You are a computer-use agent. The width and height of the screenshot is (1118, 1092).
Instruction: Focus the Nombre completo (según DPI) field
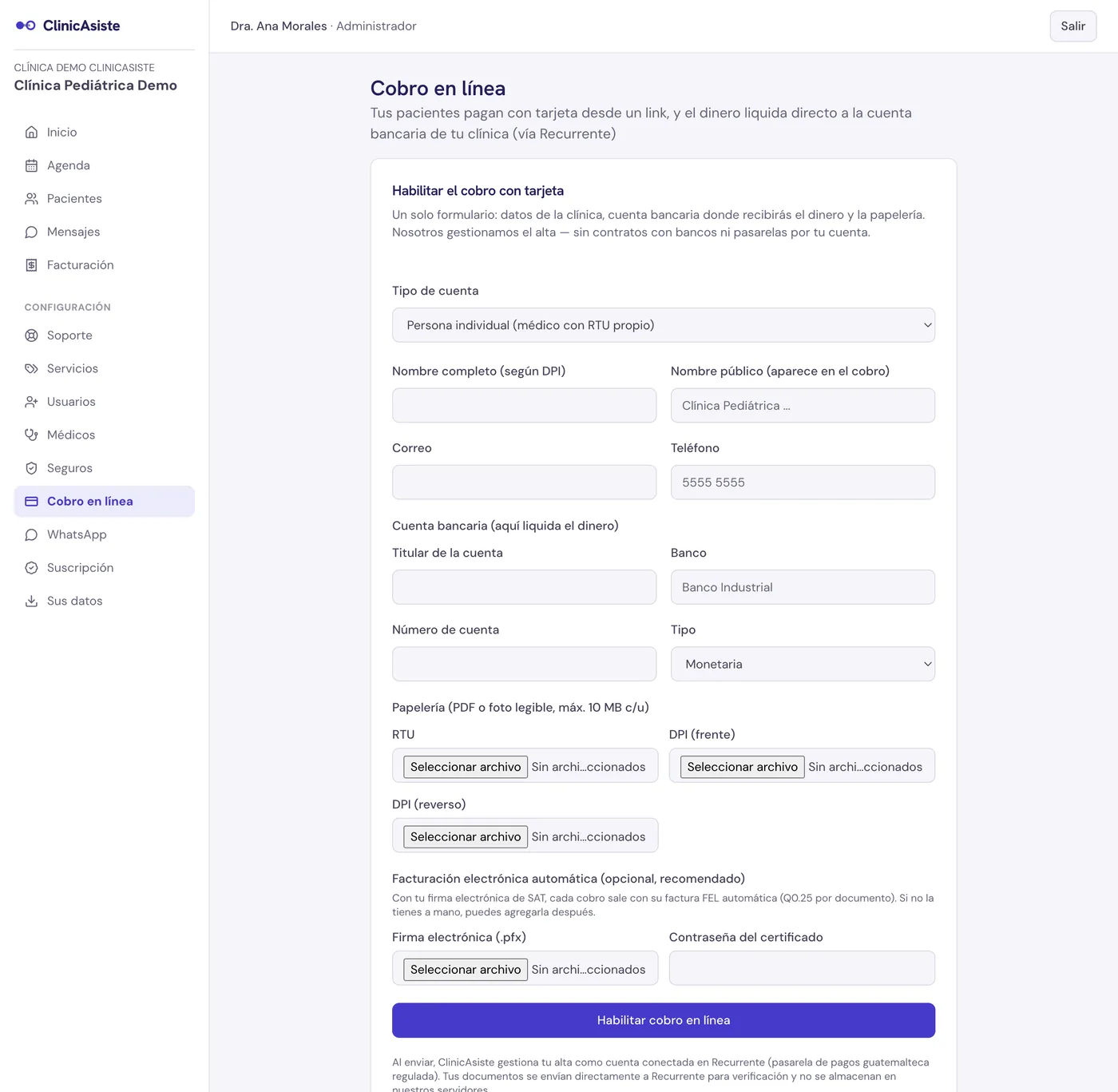pyautogui.click(x=524, y=406)
